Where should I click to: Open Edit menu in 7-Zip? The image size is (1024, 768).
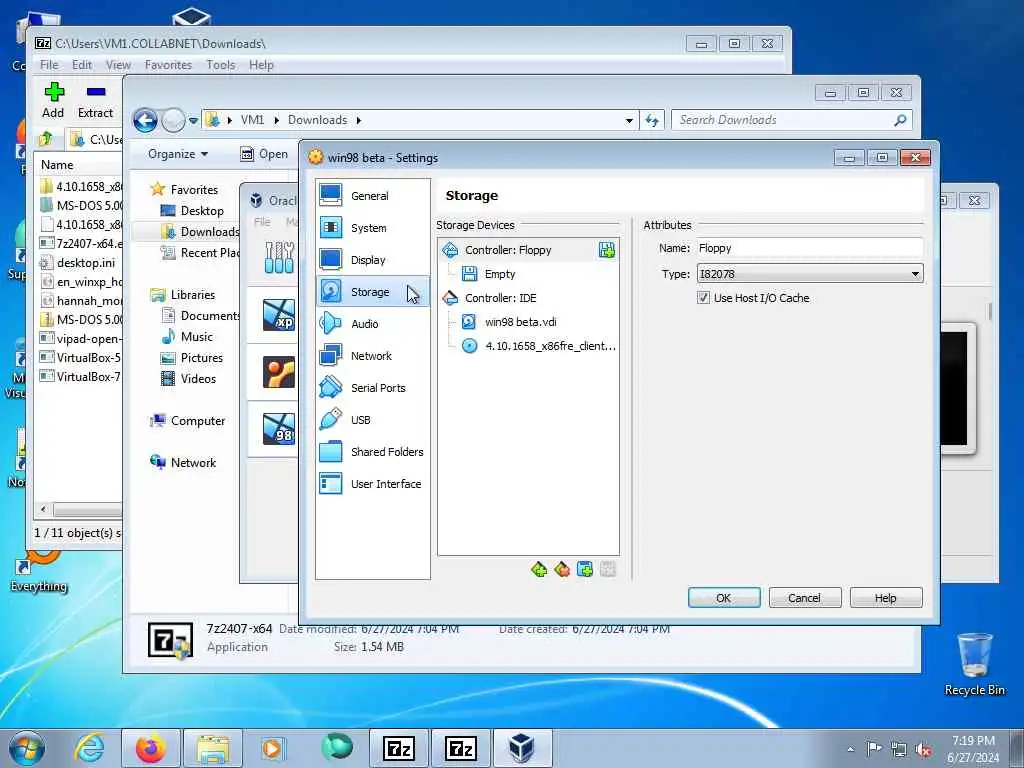point(82,65)
